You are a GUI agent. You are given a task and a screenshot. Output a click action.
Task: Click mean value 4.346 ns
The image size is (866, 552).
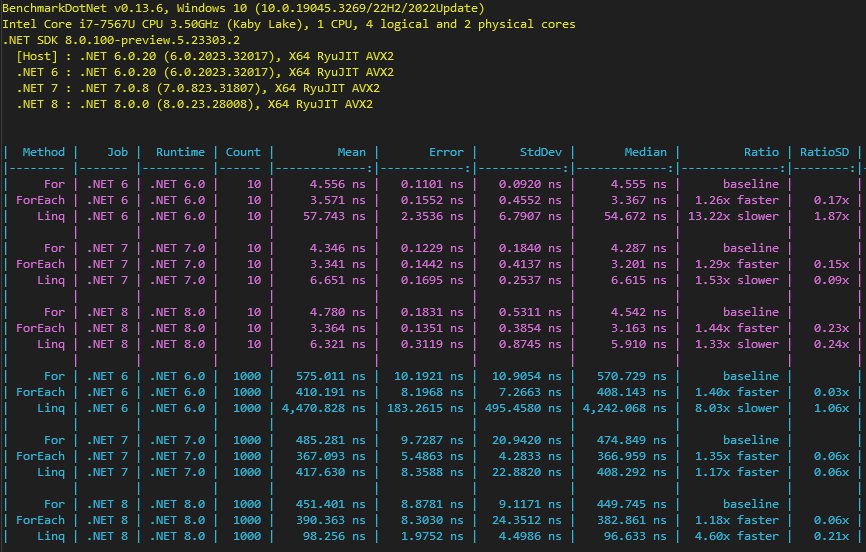point(337,248)
